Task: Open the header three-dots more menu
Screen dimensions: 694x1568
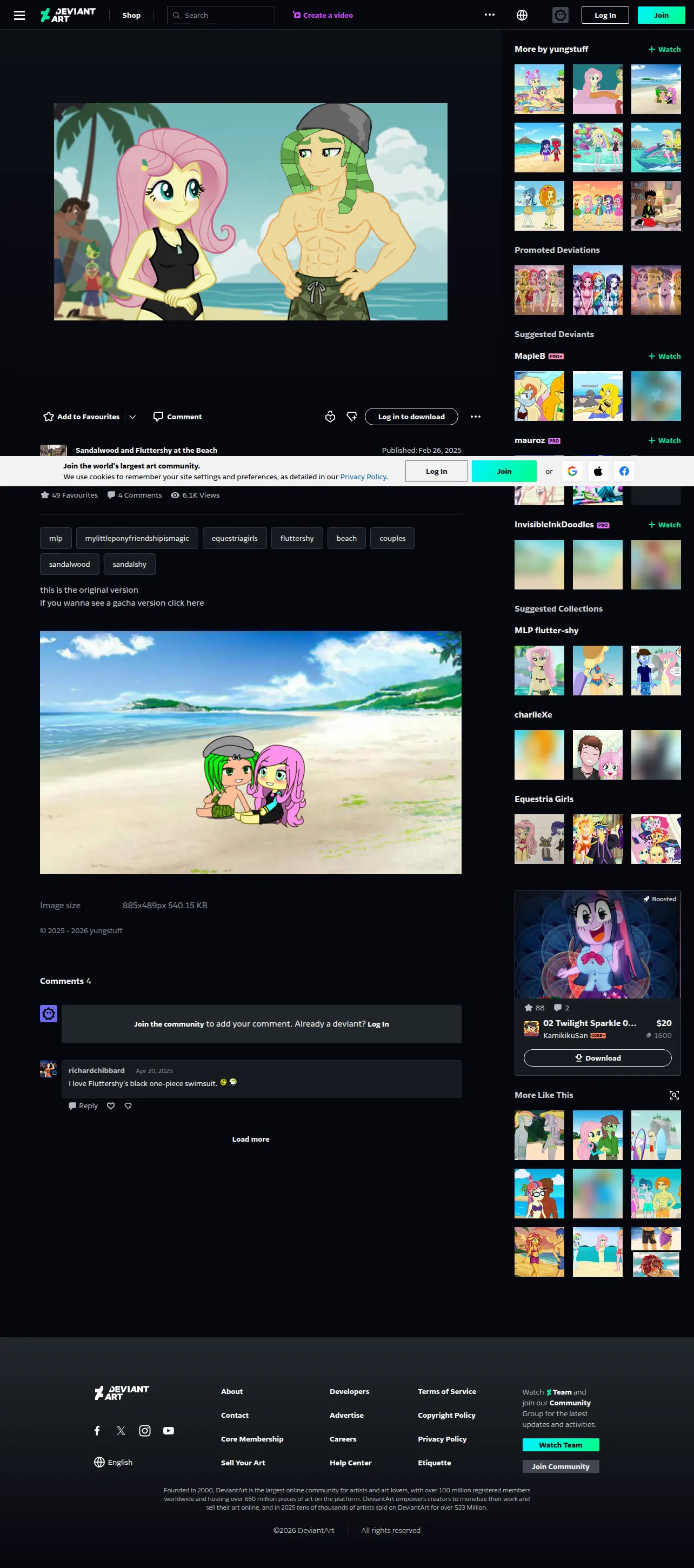Action: click(x=490, y=15)
